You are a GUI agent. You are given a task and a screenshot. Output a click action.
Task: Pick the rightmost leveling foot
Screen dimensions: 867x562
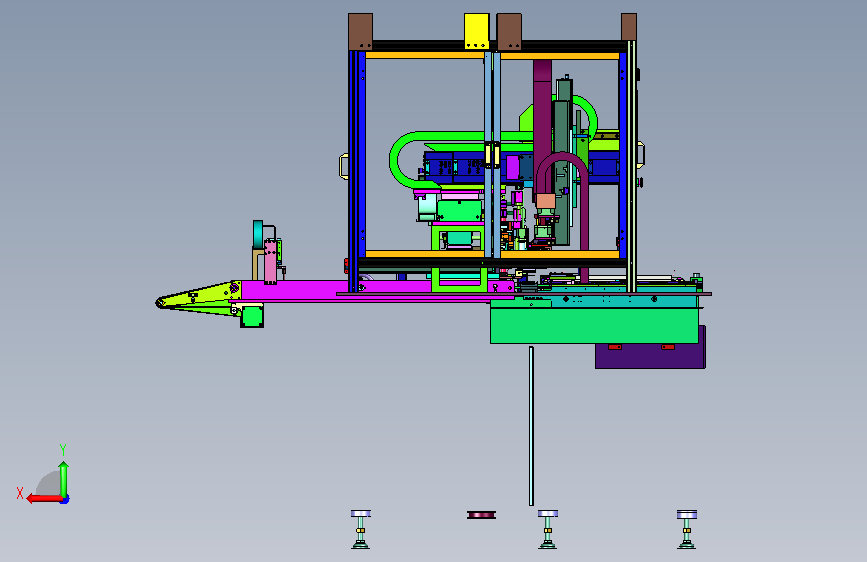click(x=687, y=529)
